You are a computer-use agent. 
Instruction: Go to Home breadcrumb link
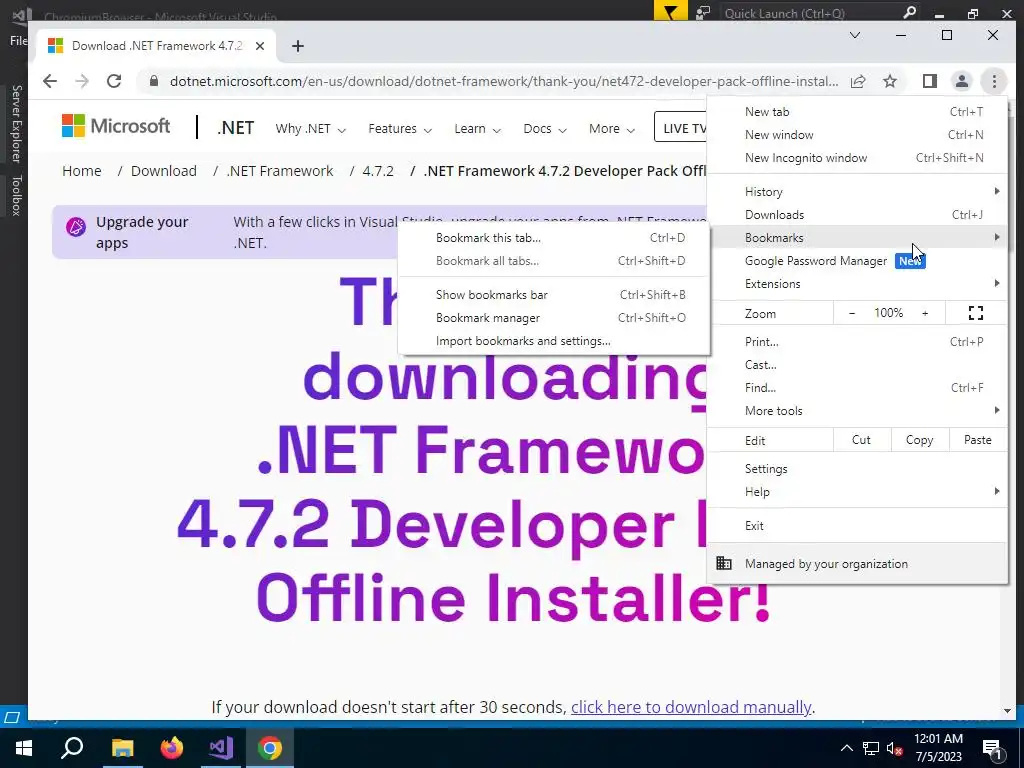[82, 171]
